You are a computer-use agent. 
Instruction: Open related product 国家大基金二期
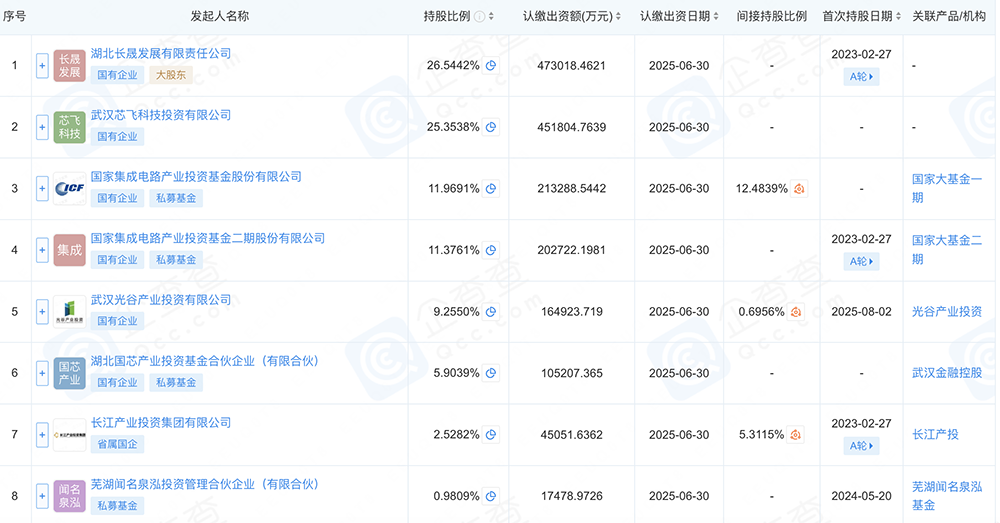point(947,250)
